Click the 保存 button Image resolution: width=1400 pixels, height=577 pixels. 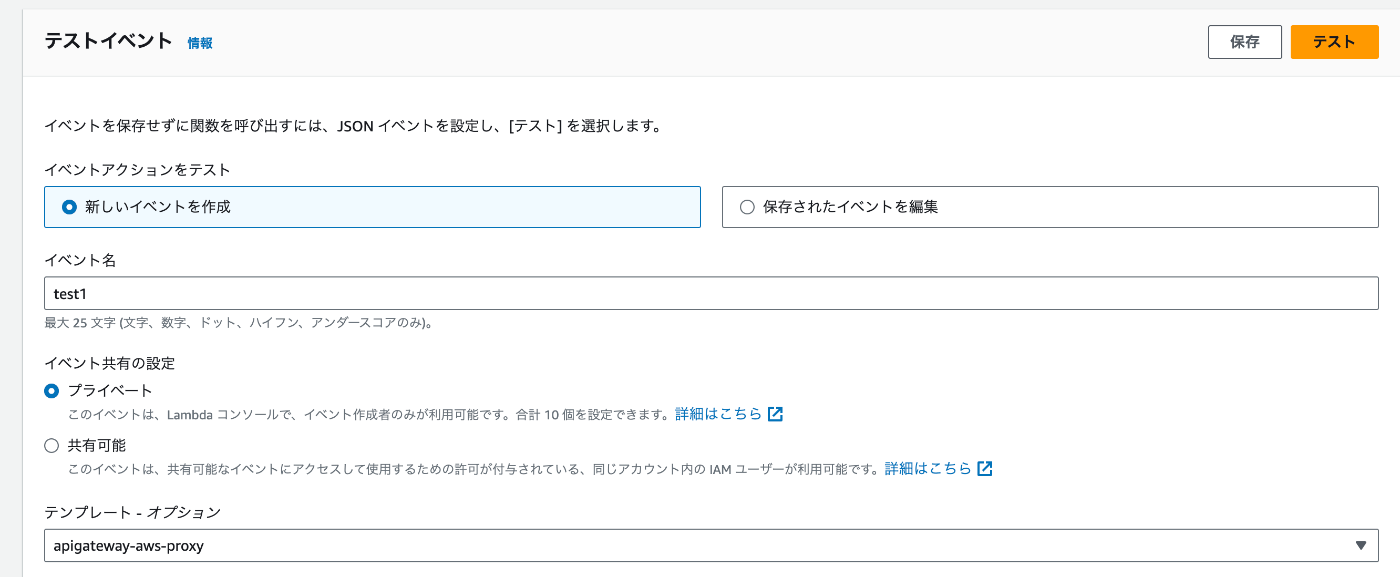tap(1245, 42)
